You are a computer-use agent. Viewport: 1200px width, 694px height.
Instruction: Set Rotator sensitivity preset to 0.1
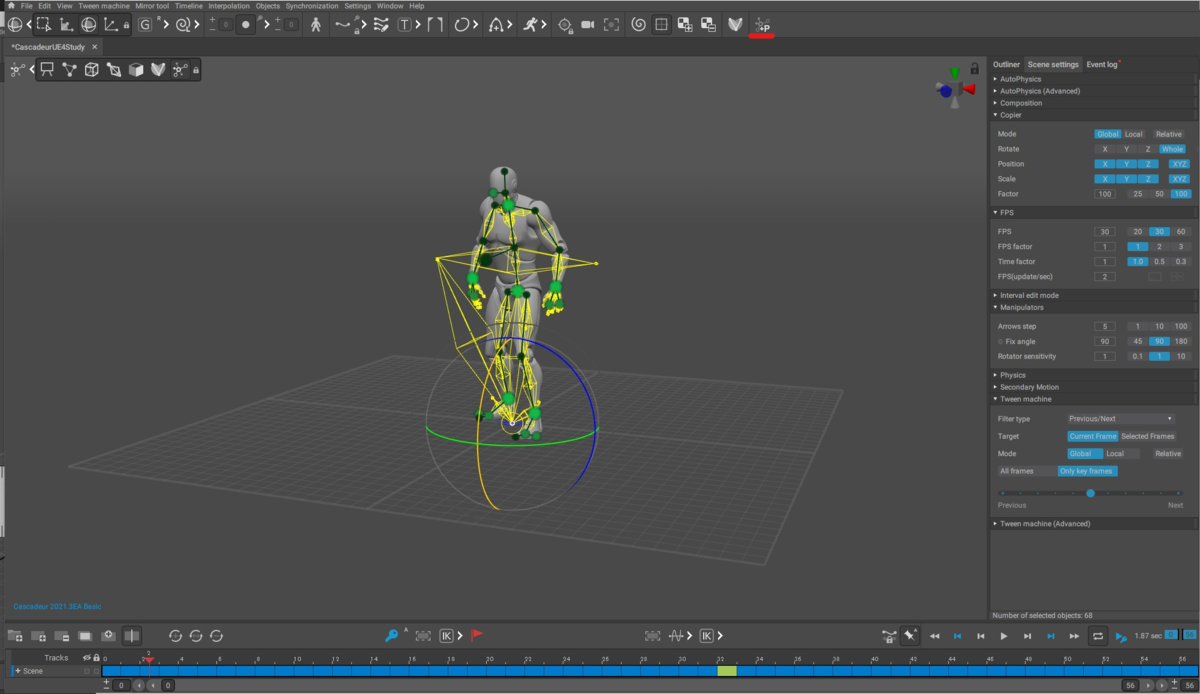(x=1137, y=356)
